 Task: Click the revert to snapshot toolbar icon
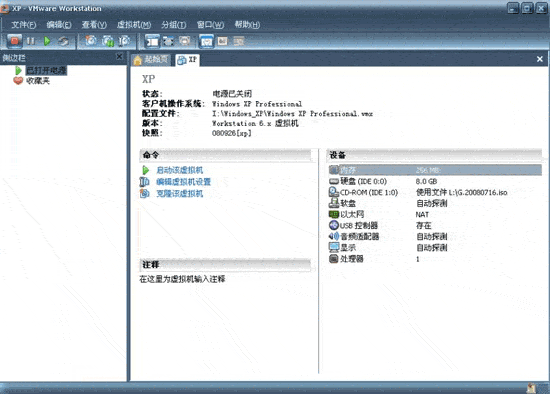coord(108,41)
